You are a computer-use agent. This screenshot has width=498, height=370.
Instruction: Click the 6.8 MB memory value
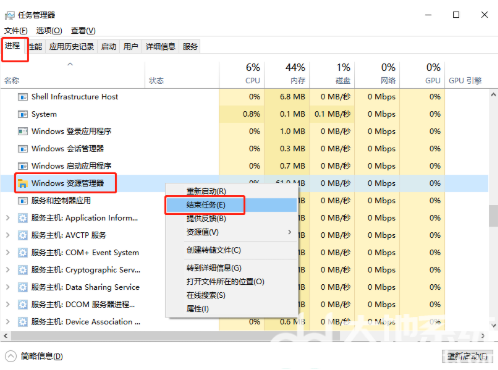click(293, 97)
